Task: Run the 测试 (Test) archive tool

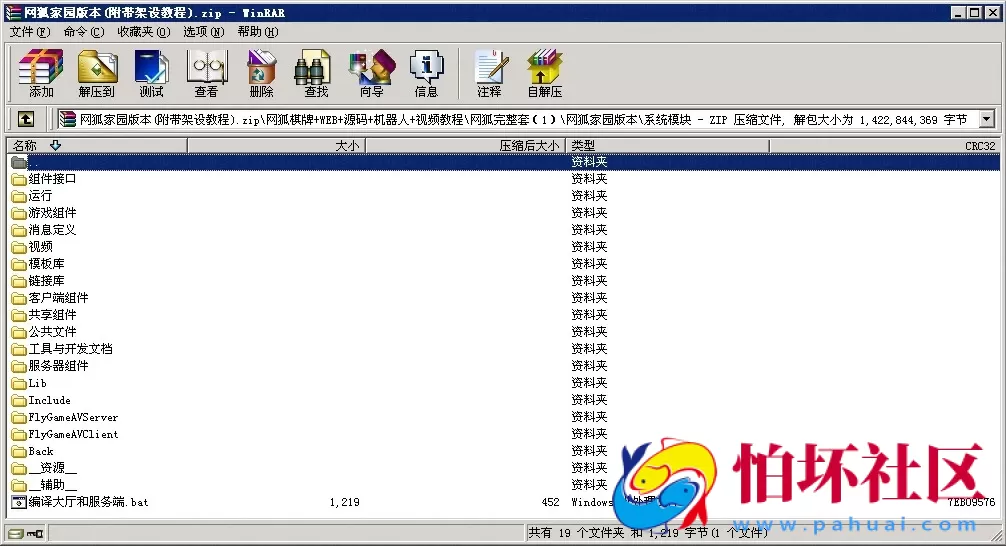Action: [151, 73]
